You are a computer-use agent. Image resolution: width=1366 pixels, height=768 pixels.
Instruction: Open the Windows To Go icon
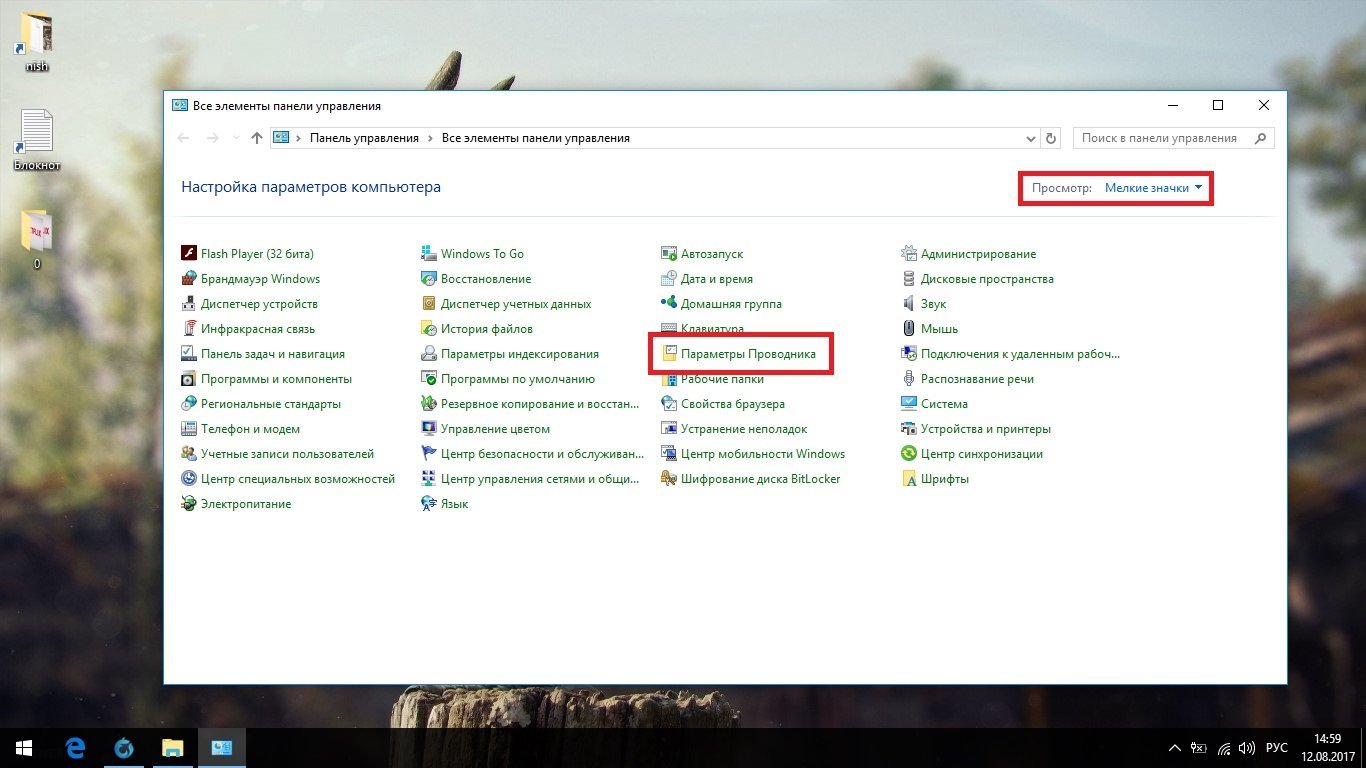(429, 254)
